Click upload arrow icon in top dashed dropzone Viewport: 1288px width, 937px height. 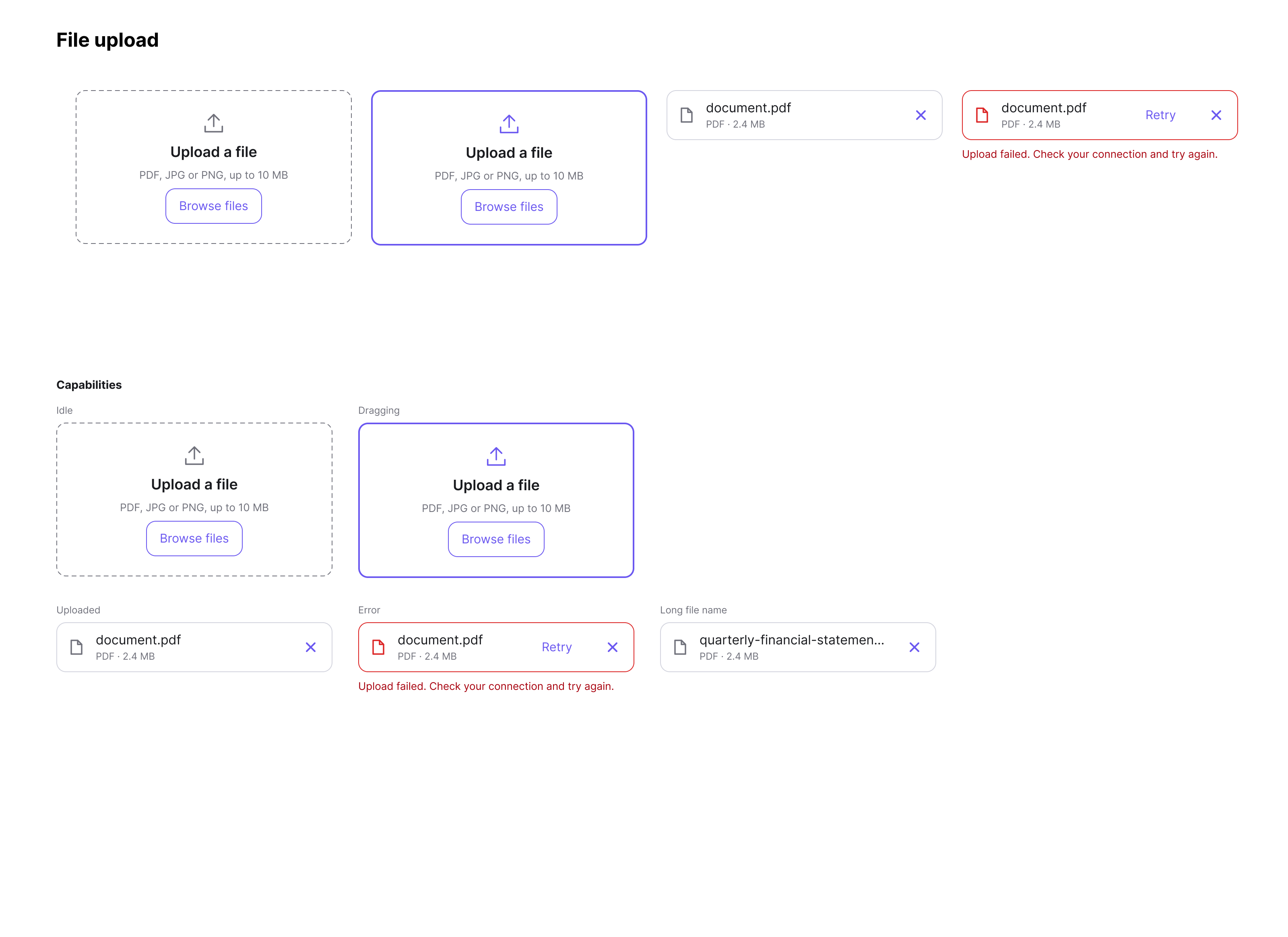(214, 123)
